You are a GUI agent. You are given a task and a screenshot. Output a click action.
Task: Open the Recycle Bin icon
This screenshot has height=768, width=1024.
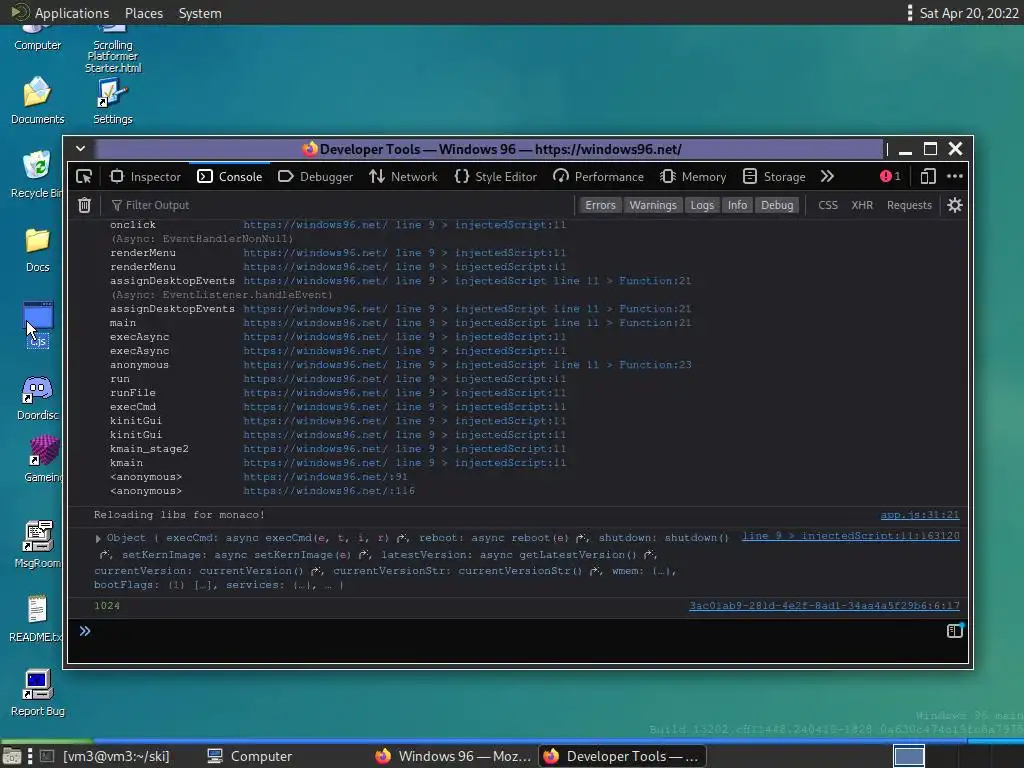[37, 174]
